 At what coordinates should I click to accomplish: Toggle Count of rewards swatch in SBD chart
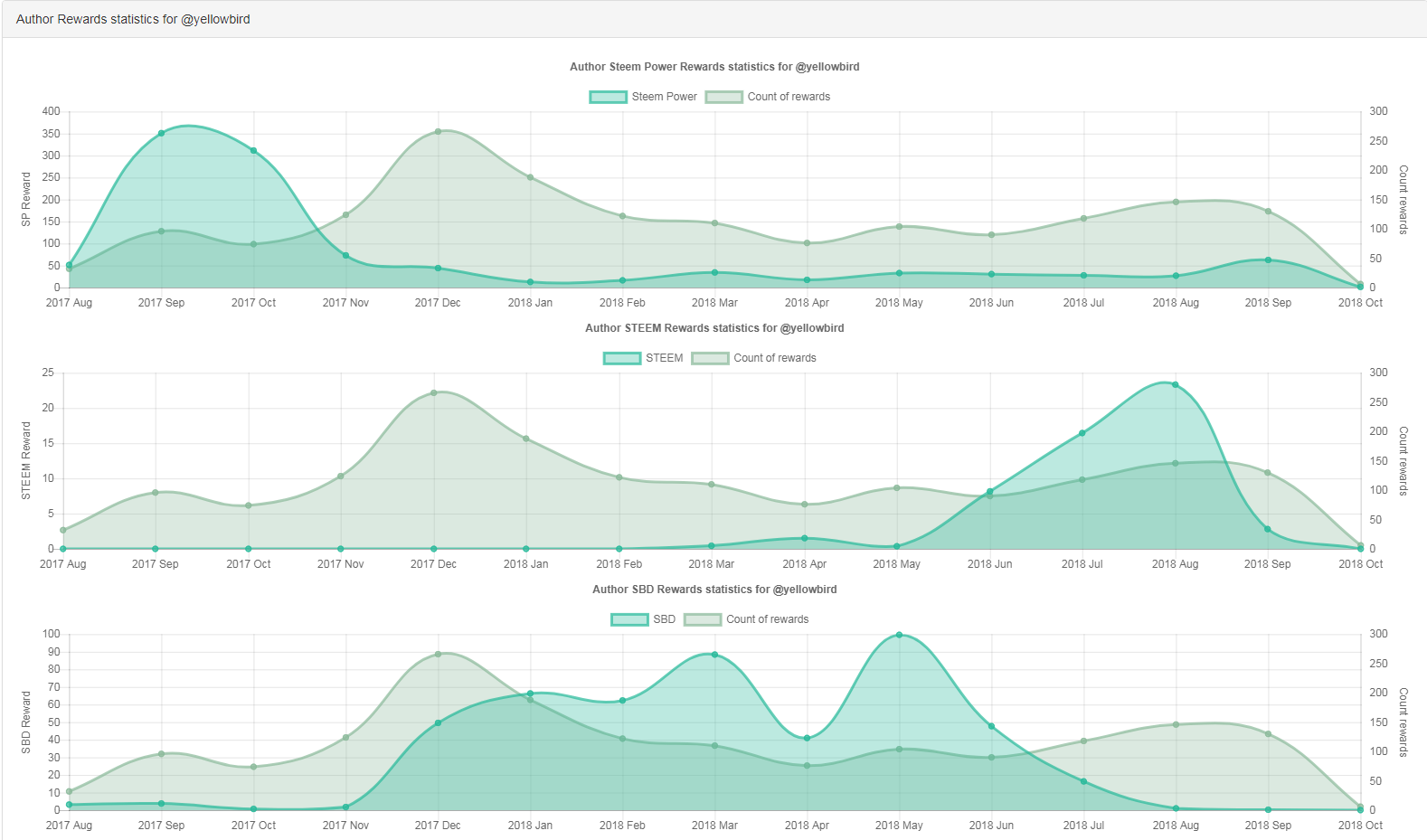tap(703, 619)
